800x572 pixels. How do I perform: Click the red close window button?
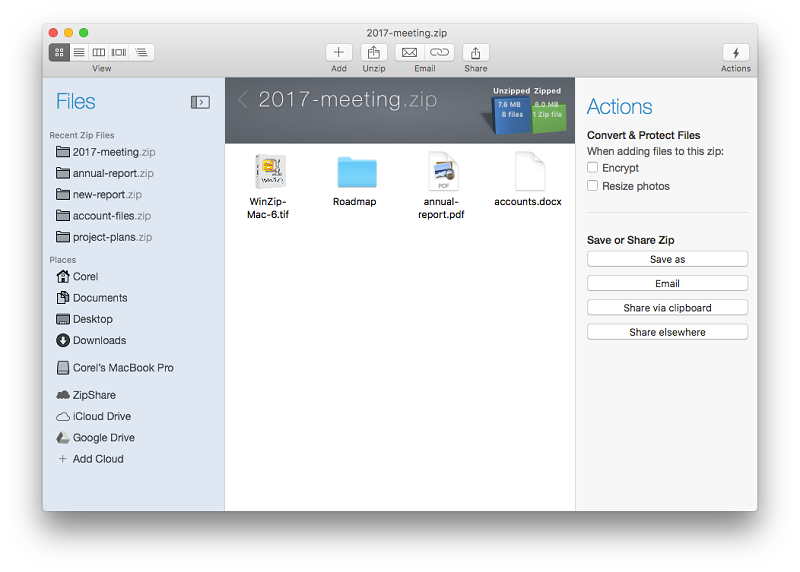53,33
